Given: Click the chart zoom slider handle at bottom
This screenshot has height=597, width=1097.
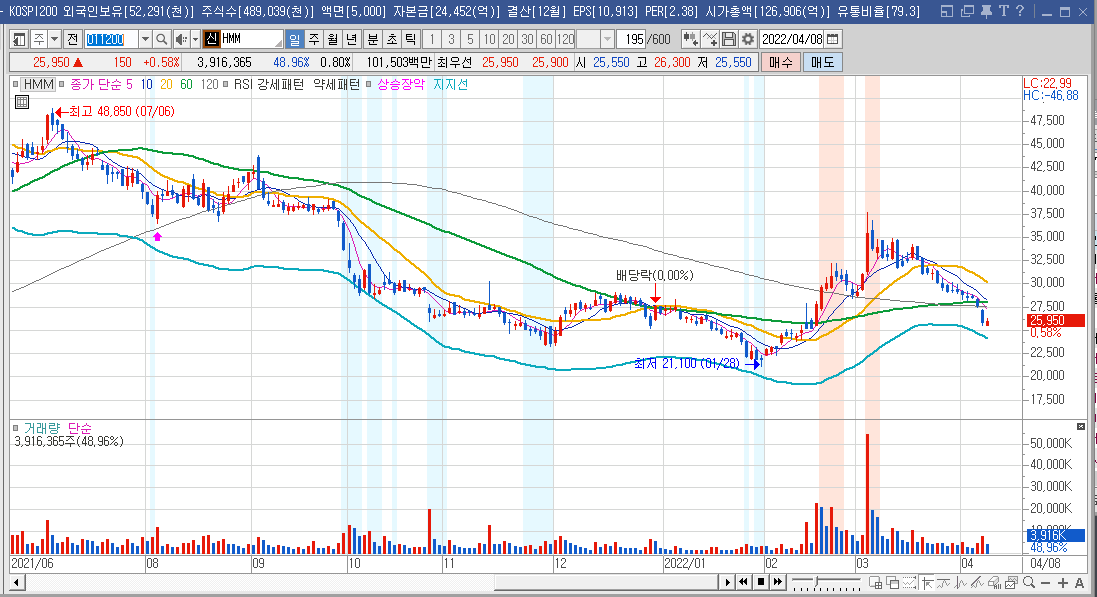Looking at the screenshot, I should point(816,581).
